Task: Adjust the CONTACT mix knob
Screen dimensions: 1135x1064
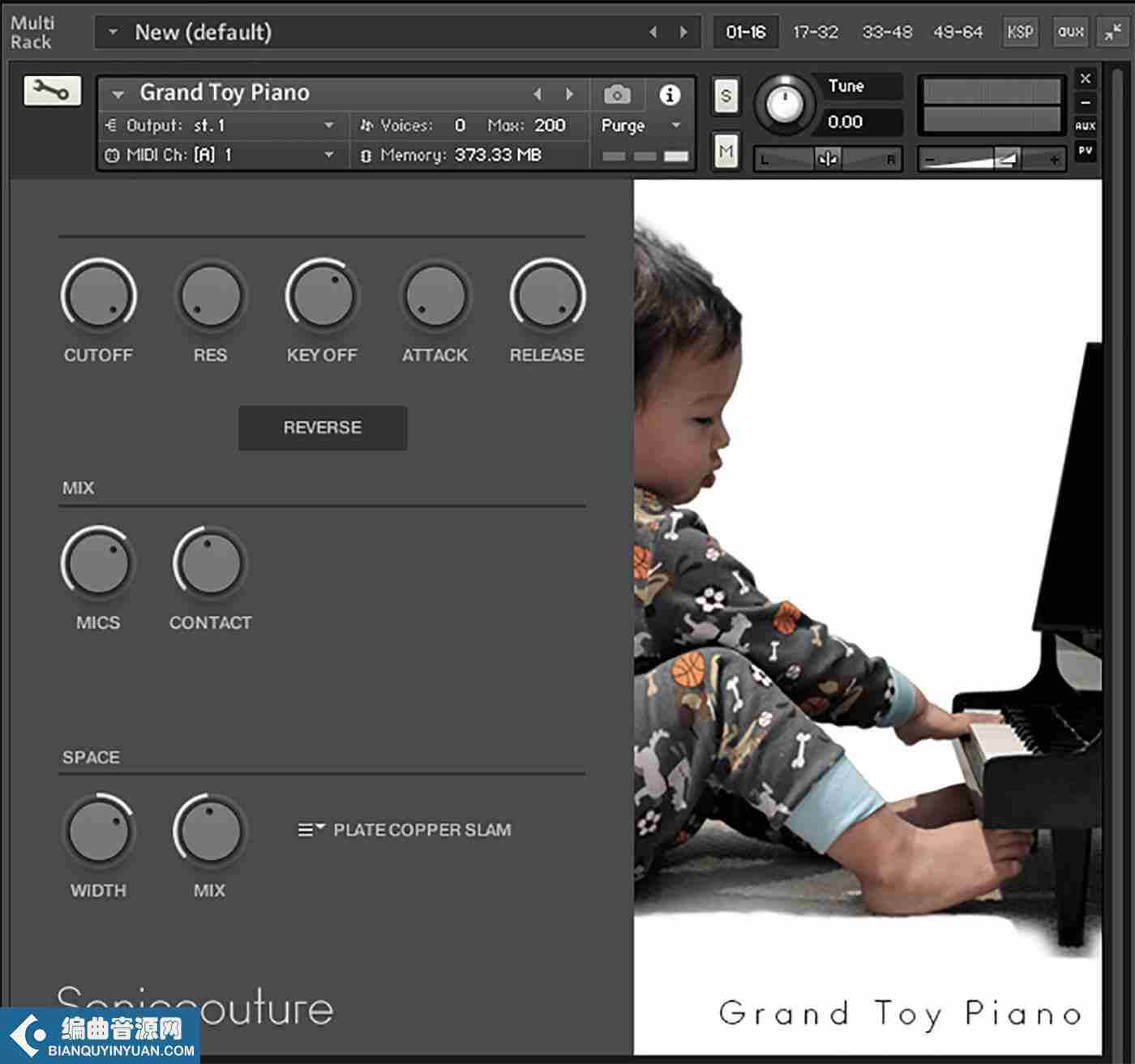Action: (210, 563)
